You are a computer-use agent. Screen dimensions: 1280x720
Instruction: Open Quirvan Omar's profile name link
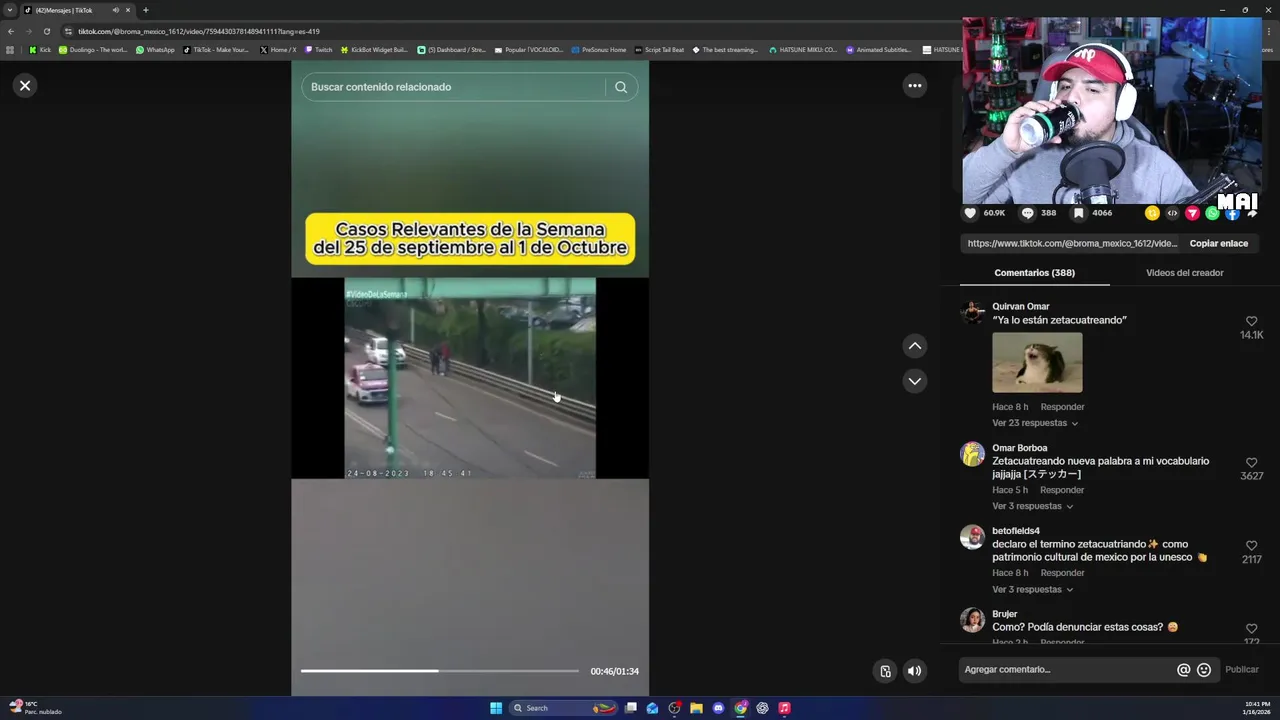coord(1020,306)
